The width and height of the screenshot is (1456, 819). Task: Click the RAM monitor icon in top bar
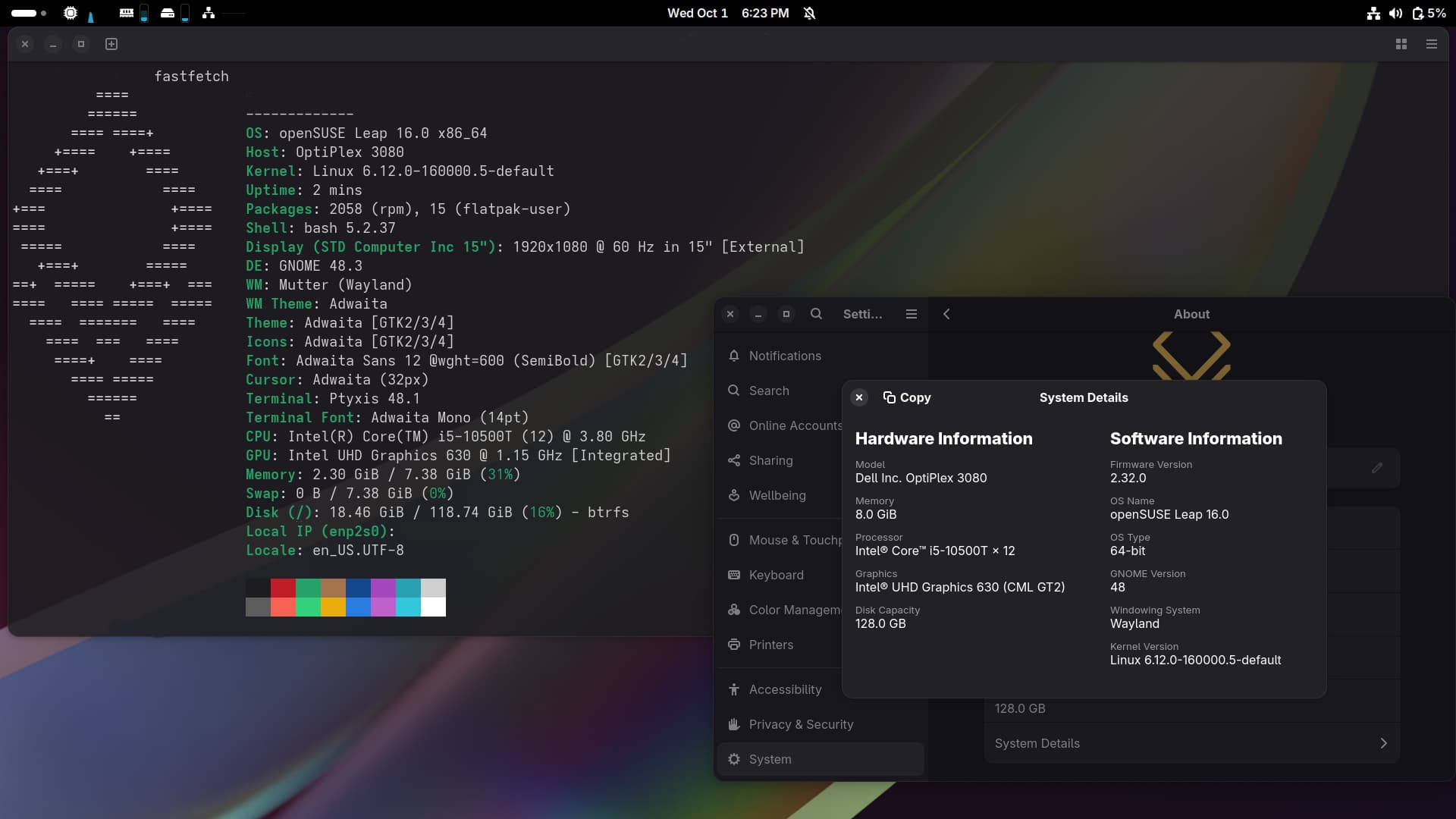(127, 13)
